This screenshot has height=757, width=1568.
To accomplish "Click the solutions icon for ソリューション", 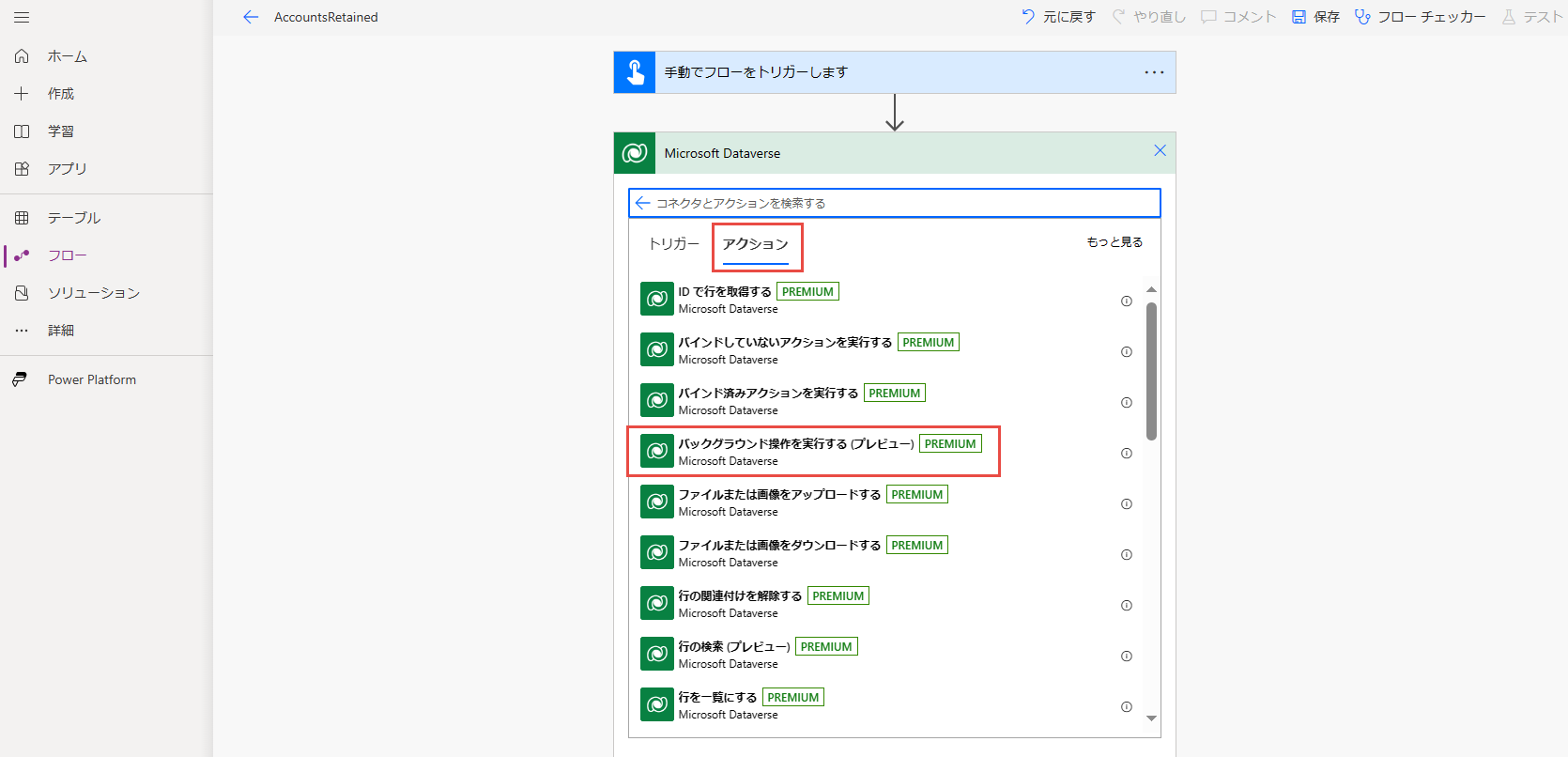I will pos(22,293).
